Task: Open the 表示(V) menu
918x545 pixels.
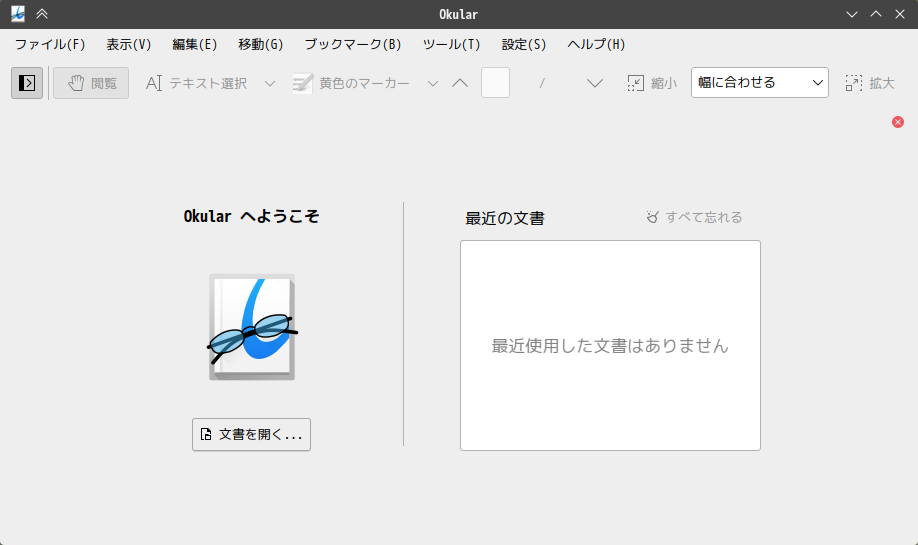Action: pos(129,44)
